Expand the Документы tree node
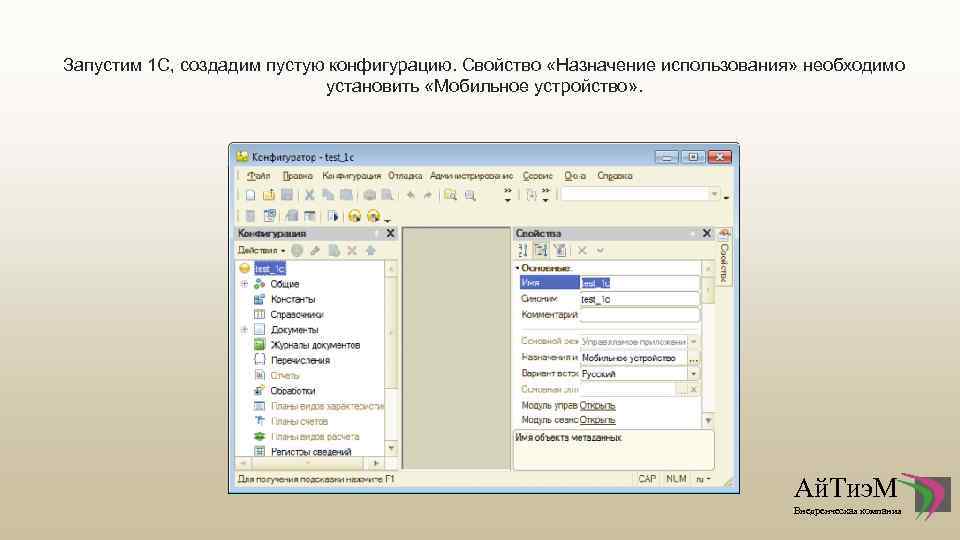960x540 pixels. 244,329
